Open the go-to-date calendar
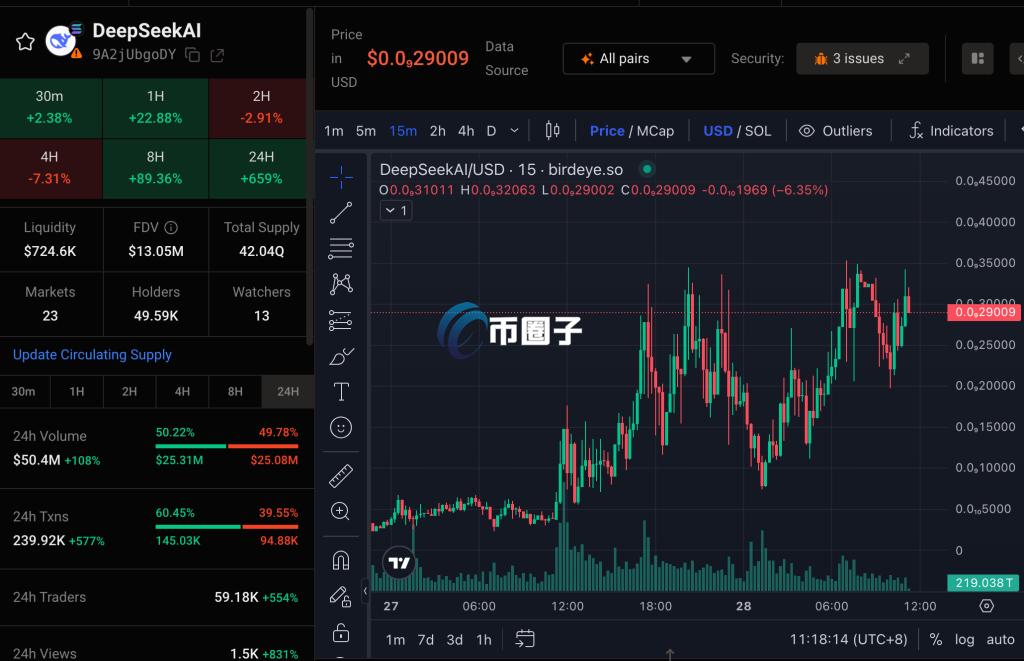1024x661 pixels. [525, 639]
